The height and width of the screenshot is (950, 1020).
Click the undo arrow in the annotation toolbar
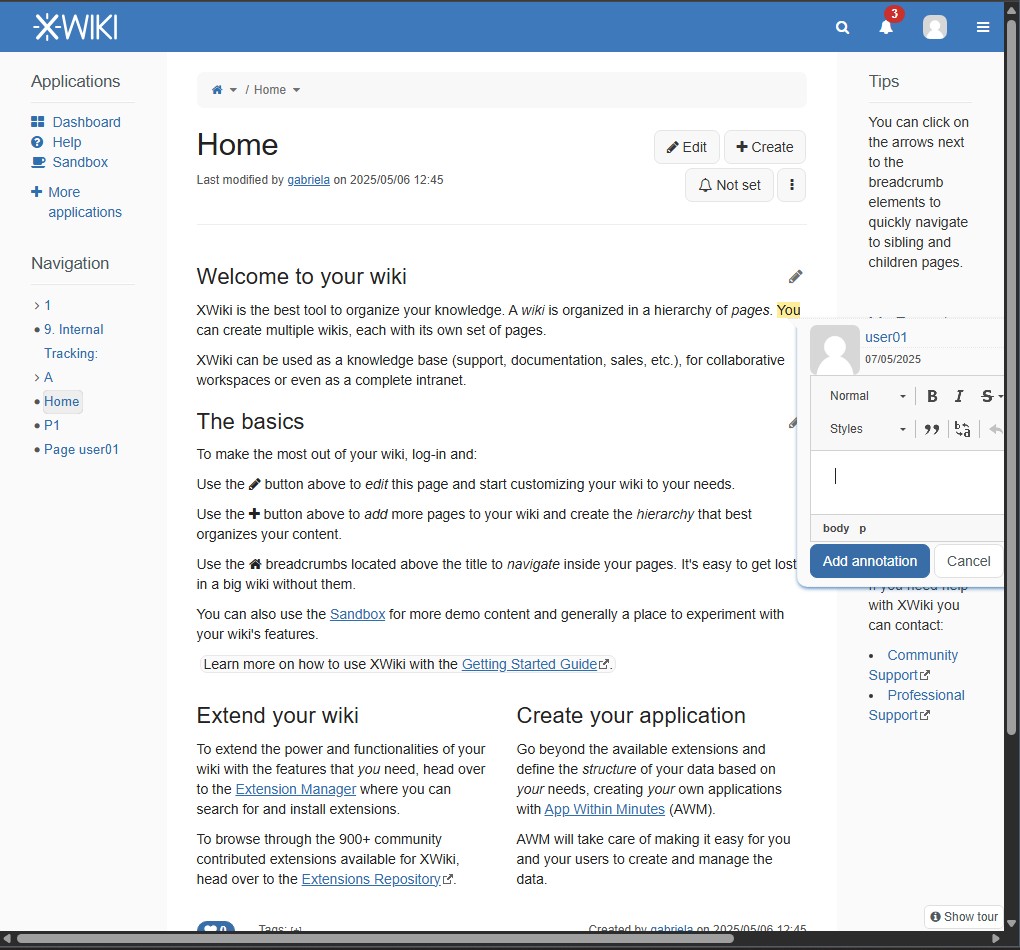pyautogui.click(x=995, y=429)
